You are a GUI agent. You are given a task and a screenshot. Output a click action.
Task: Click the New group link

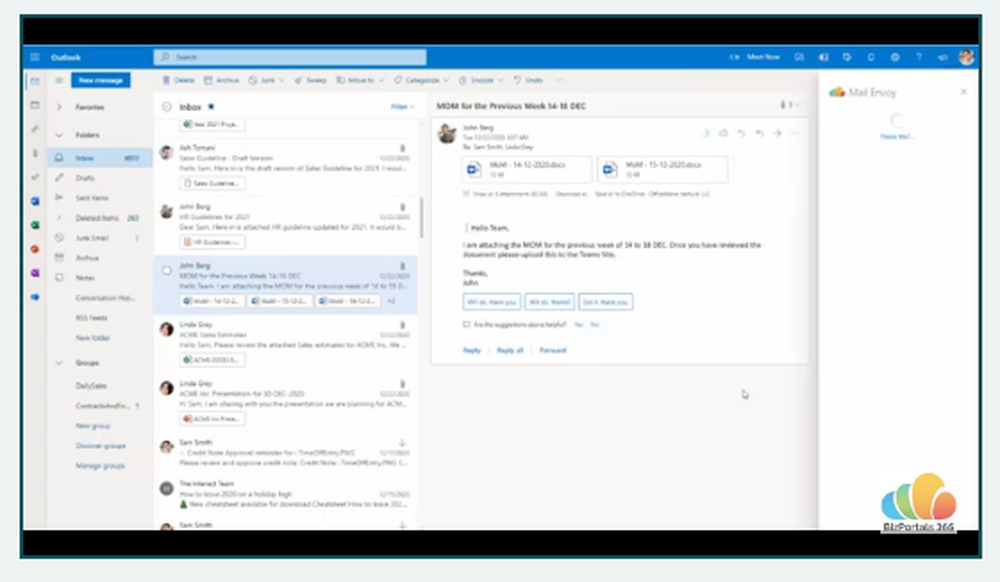[x=92, y=426]
